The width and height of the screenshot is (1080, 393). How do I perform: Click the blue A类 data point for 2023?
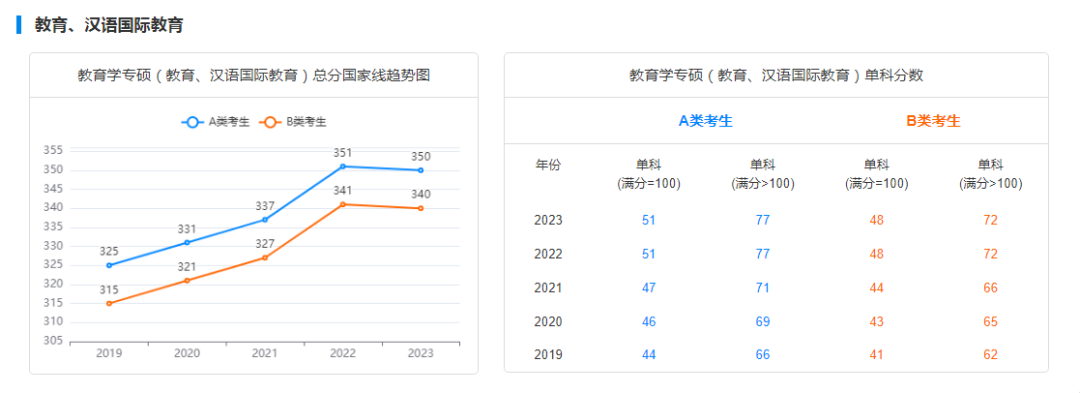pos(421,170)
